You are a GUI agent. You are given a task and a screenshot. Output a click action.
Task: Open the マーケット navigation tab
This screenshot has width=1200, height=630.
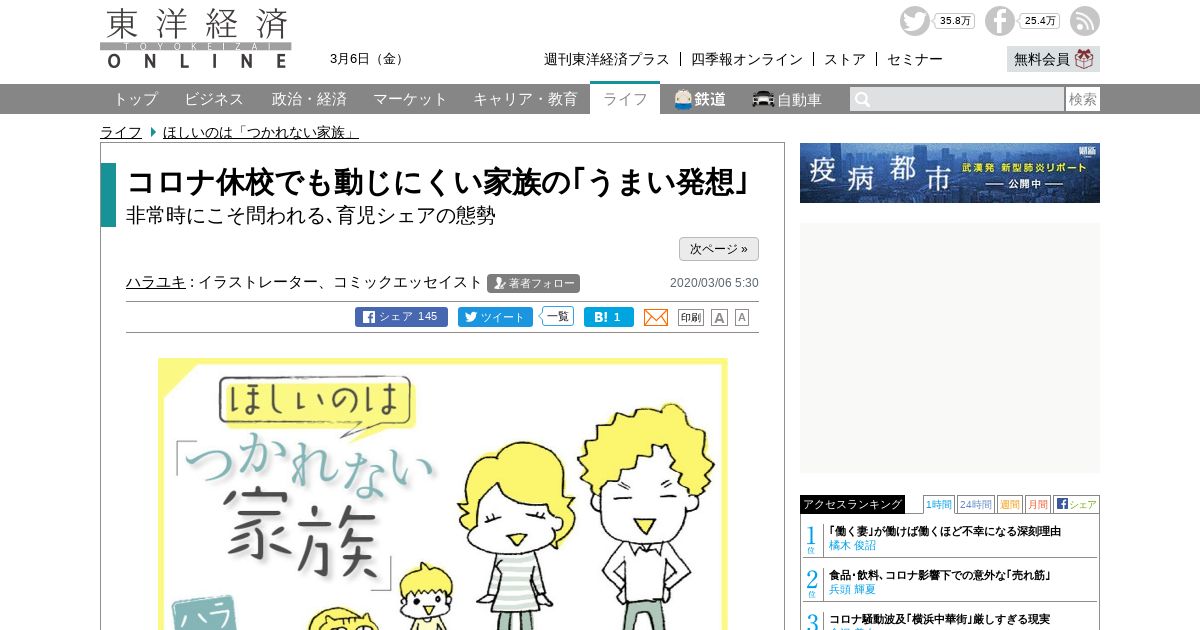coord(410,99)
